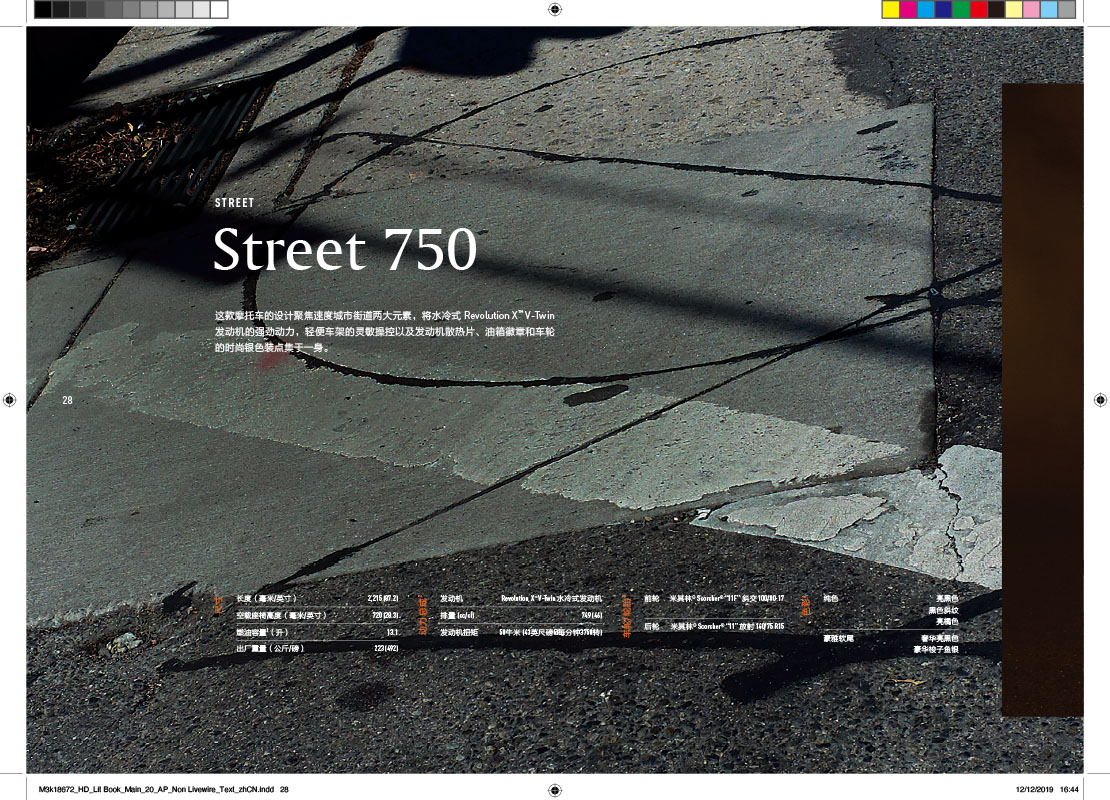Click the orange "动力总成" section label
The height and width of the screenshot is (800, 1110).
coord(423,615)
